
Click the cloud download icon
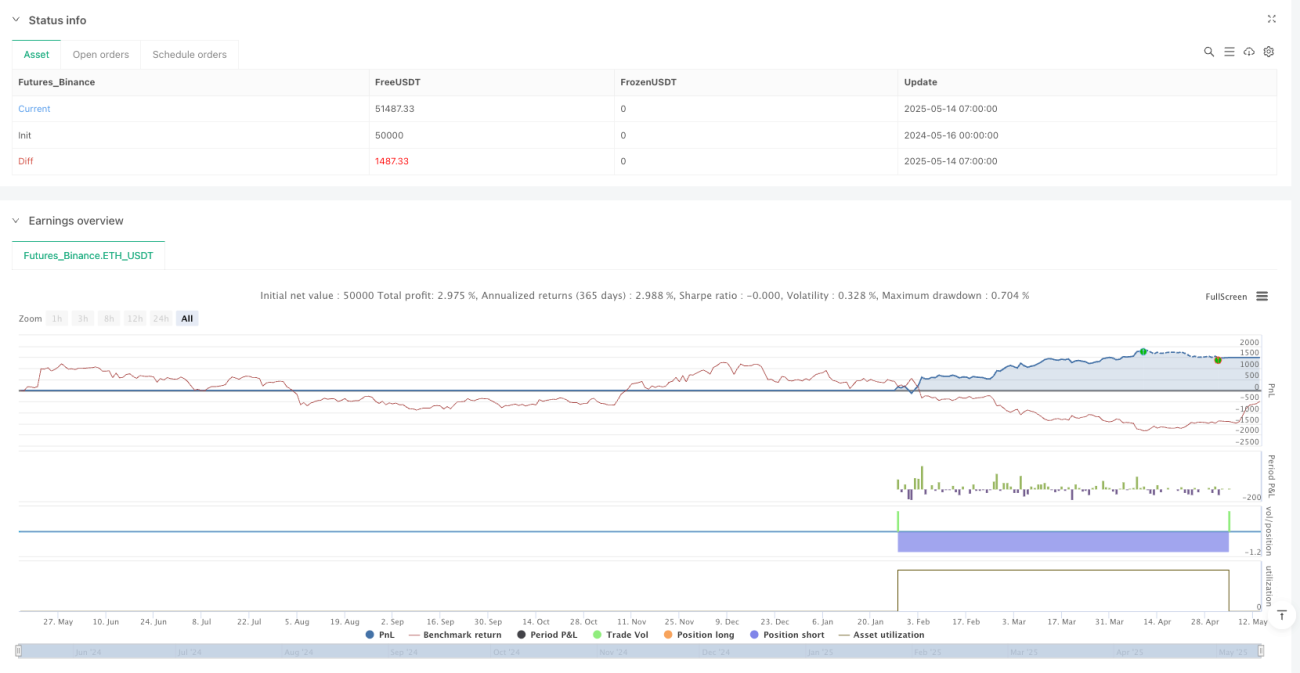(x=1249, y=52)
